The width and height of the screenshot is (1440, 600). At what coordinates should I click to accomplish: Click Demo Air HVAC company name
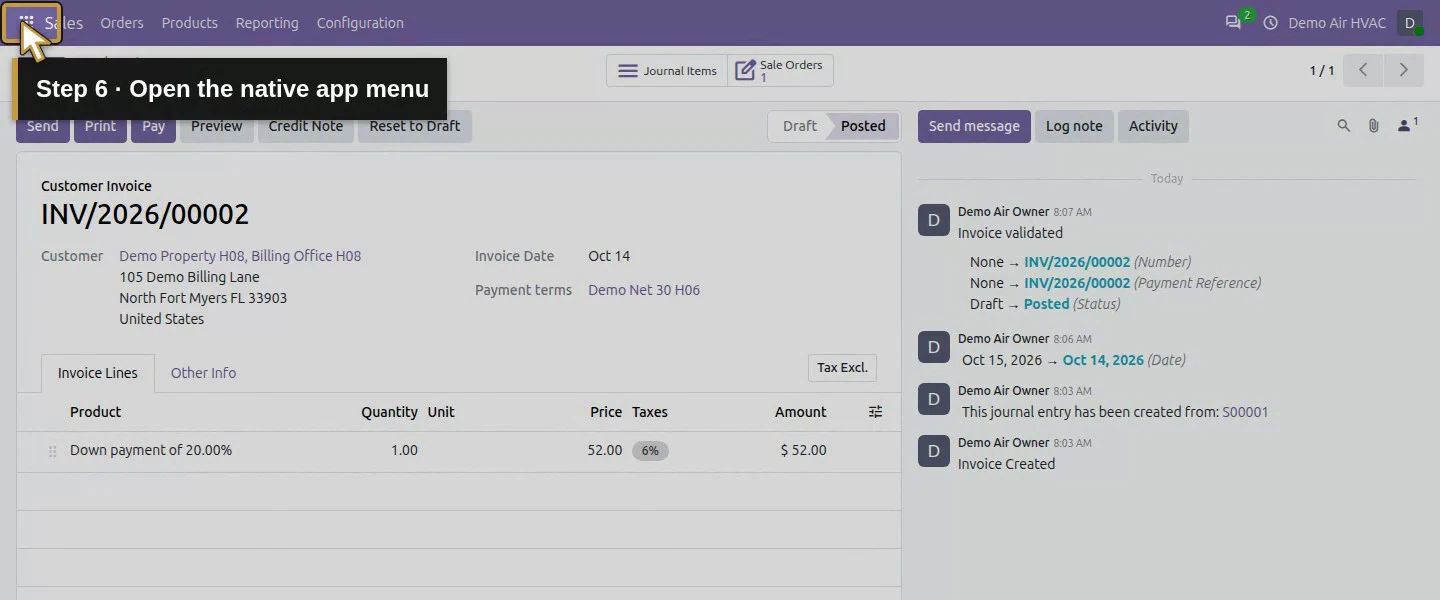pyautogui.click(x=1337, y=23)
